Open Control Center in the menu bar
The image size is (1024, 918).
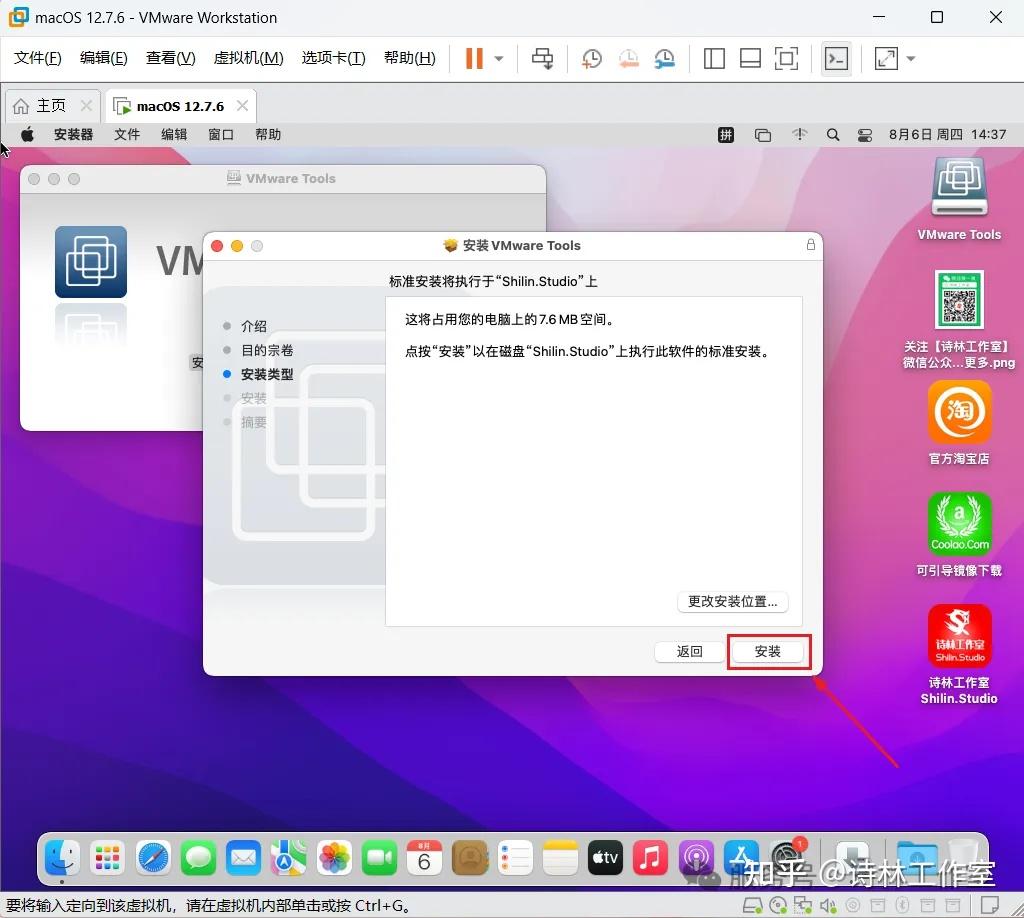click(865, 135)
